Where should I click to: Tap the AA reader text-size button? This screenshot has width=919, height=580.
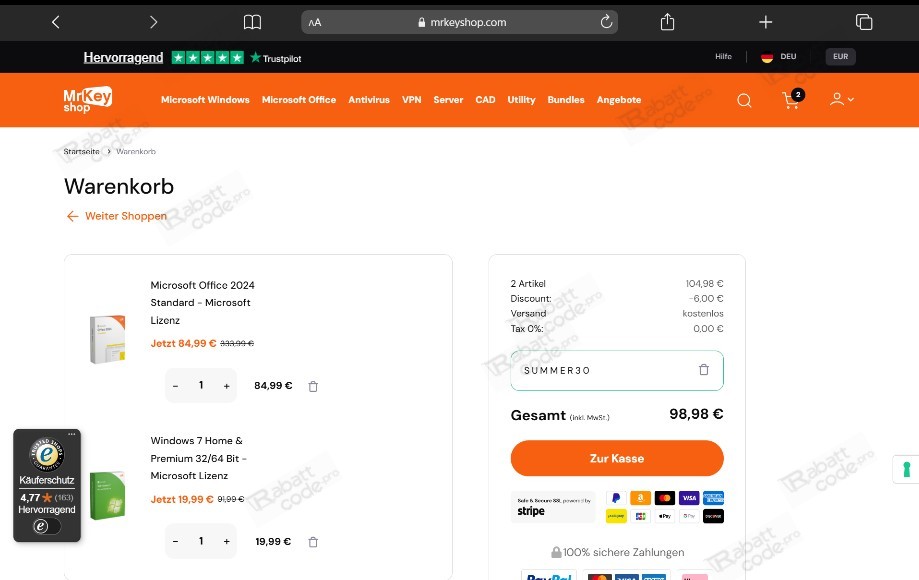coord(315,22)
